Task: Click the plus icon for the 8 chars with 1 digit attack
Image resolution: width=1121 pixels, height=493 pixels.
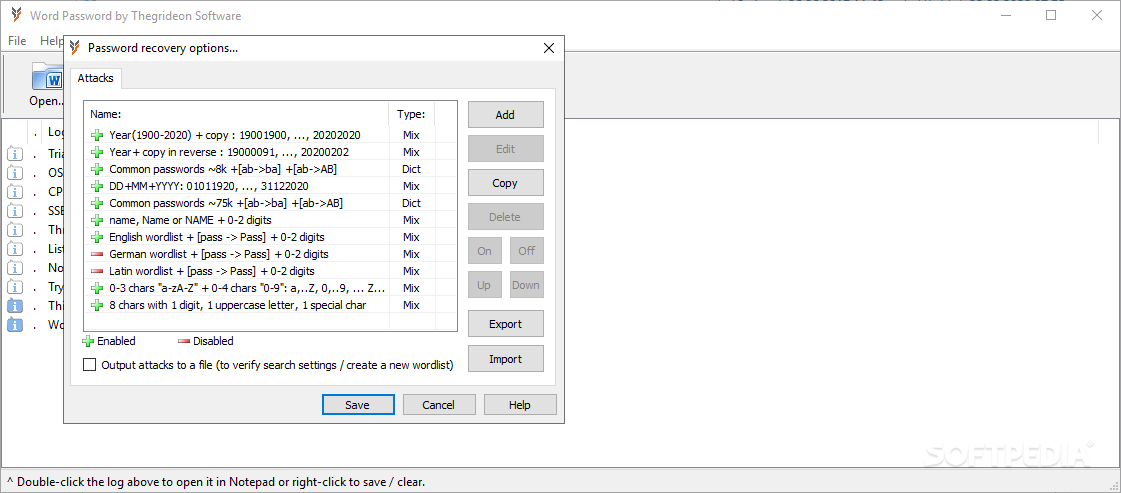Action: [97, 305]
